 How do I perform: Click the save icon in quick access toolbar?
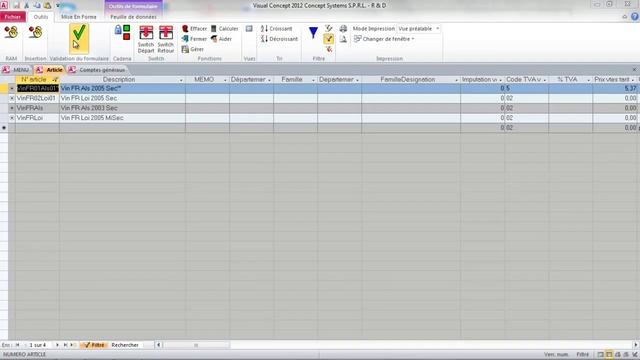click(16, 5)
